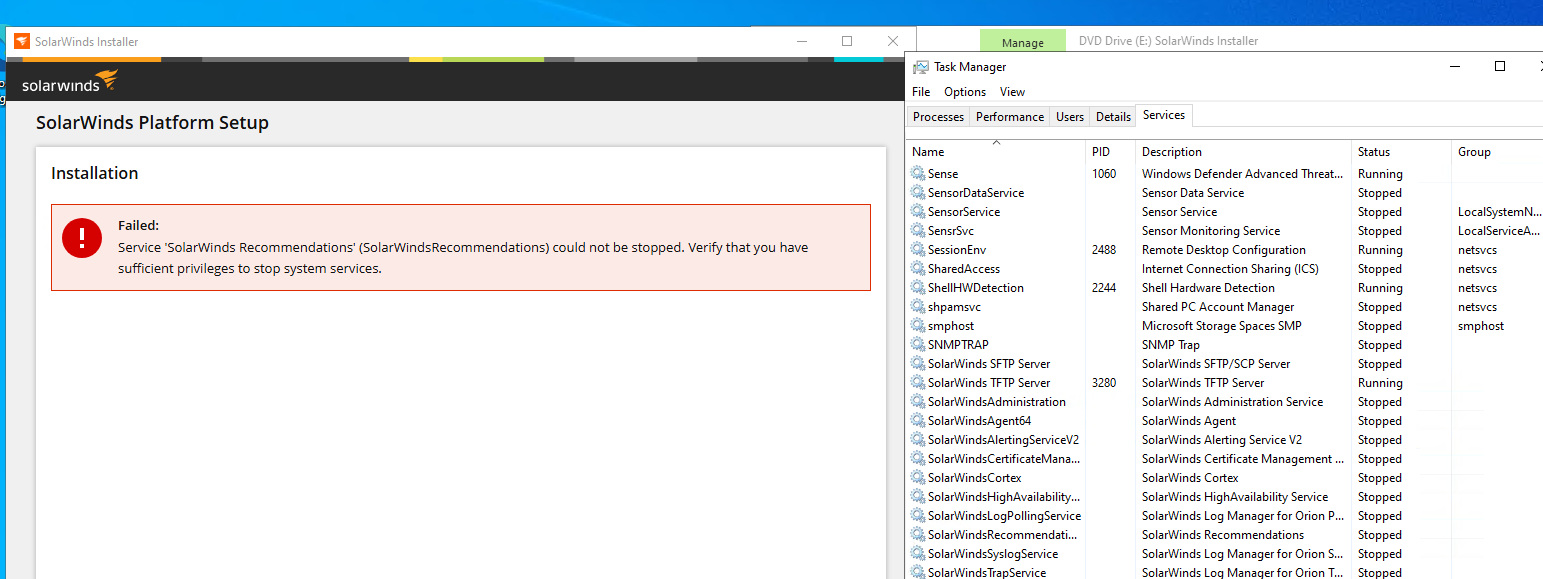Select the SolarWindsRecommendati... service name
This screenshot has width=1543, height=579.
(1003, 535)
